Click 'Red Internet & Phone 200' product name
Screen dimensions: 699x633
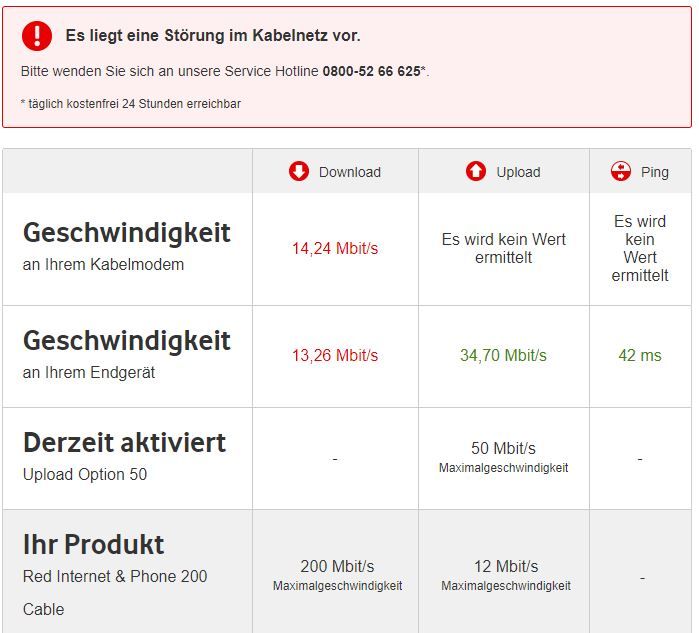click(x=115, y=576)
